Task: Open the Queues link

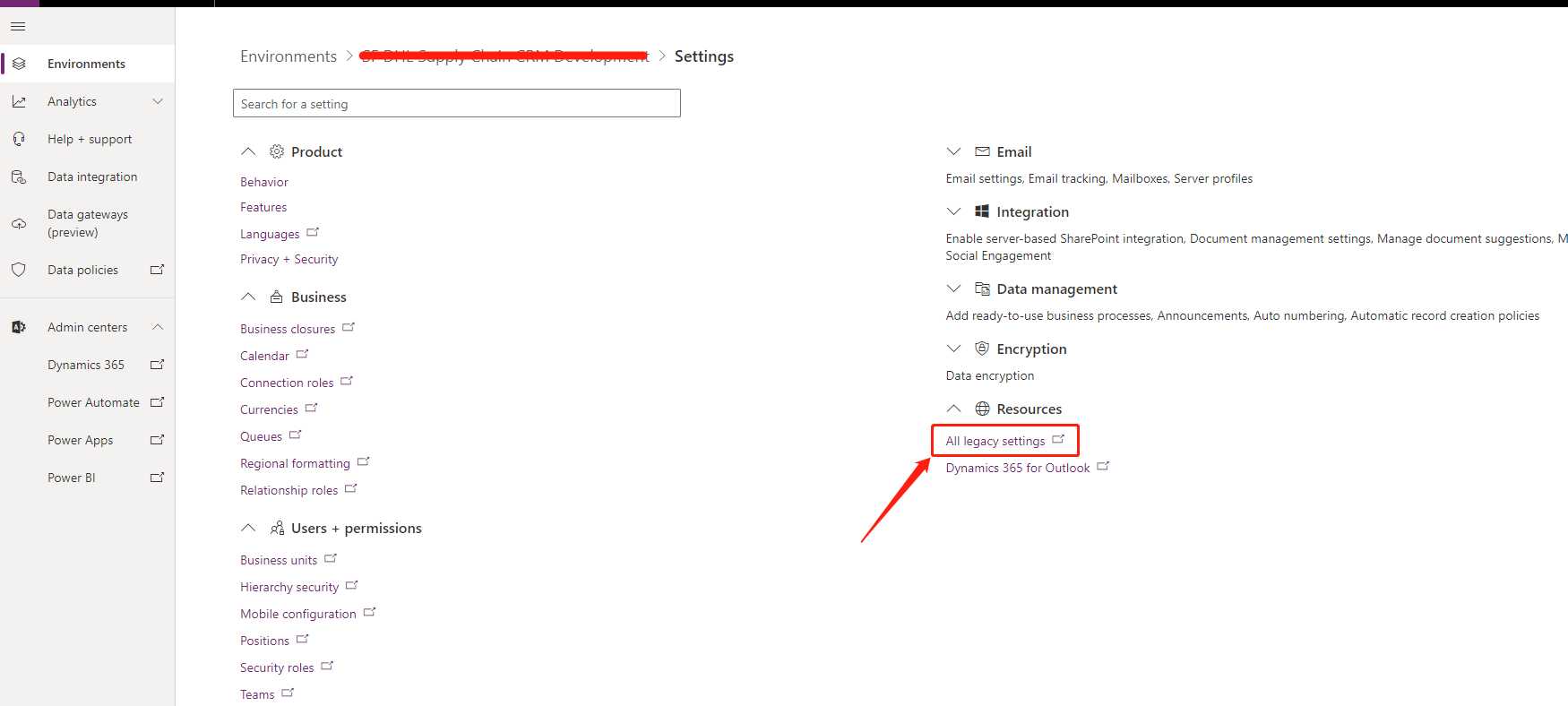Action: pos(261,436)
